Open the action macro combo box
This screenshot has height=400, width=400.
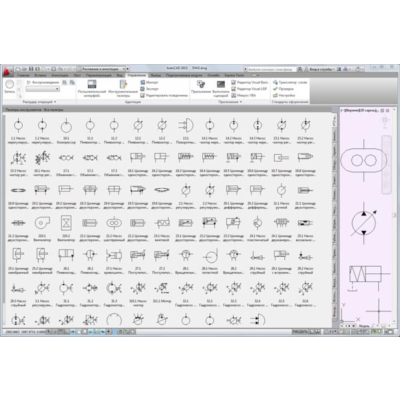tap(43, 89)
